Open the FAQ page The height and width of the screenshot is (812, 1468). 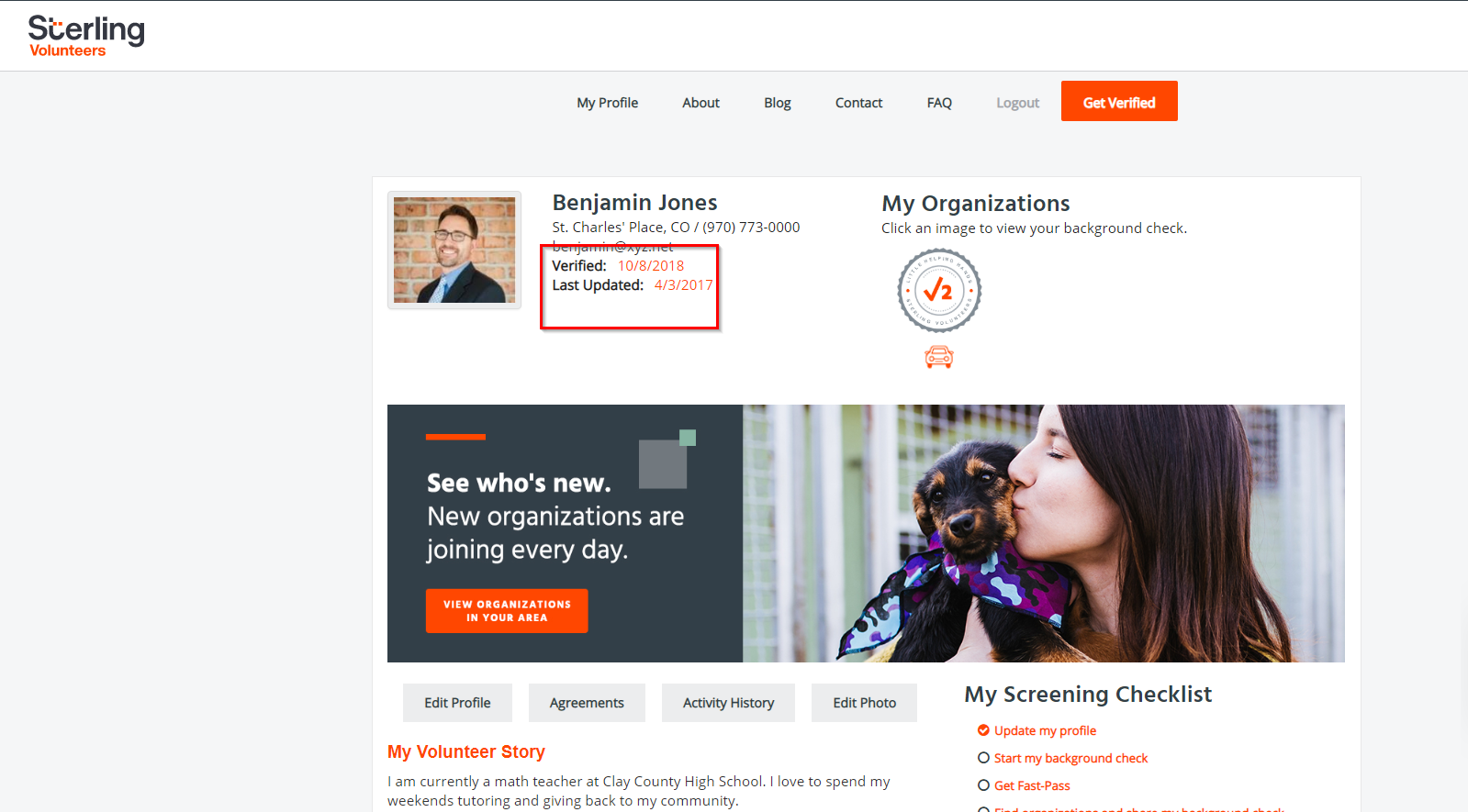click(939, 103)
